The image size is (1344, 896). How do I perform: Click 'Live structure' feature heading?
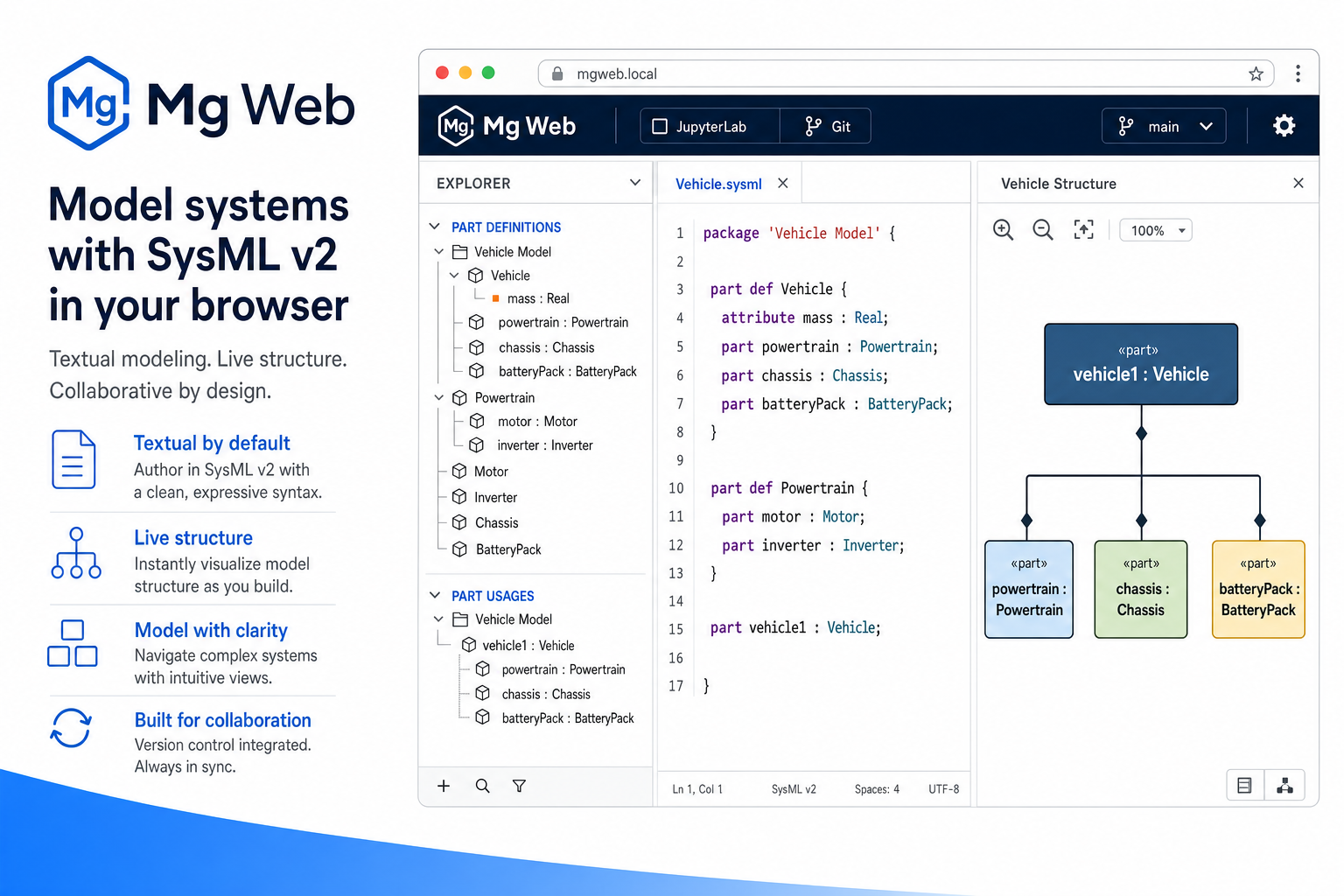193,537
